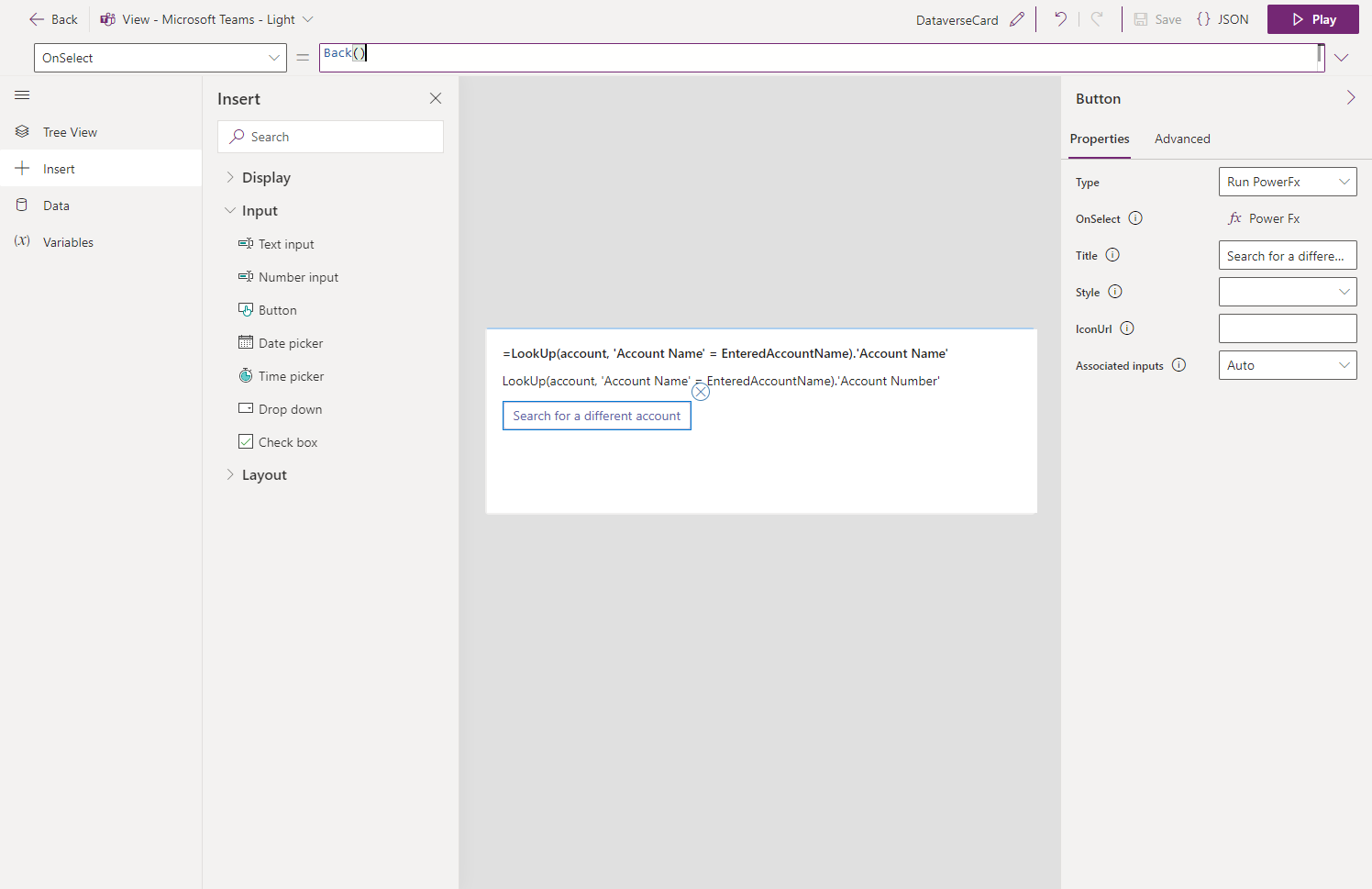Open the Variables panel
This screenshot has height=889, width=1372.
click(101, 242)
